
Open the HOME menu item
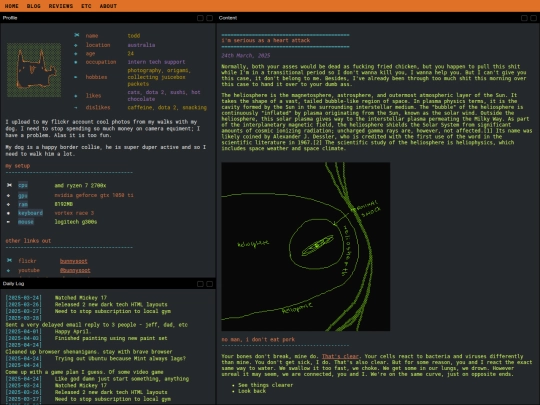pyautogui.click(x=11, y=6)
